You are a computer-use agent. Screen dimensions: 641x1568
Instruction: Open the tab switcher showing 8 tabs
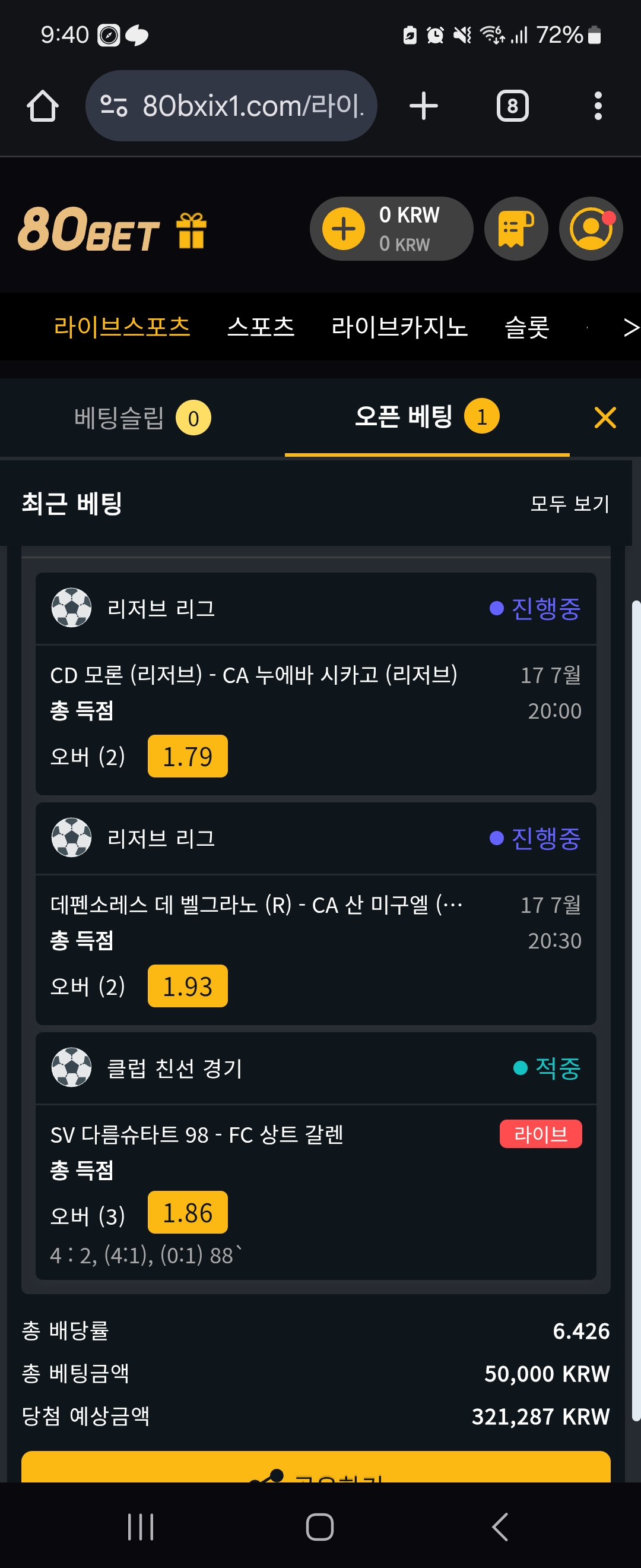click(x=512, y=106)
